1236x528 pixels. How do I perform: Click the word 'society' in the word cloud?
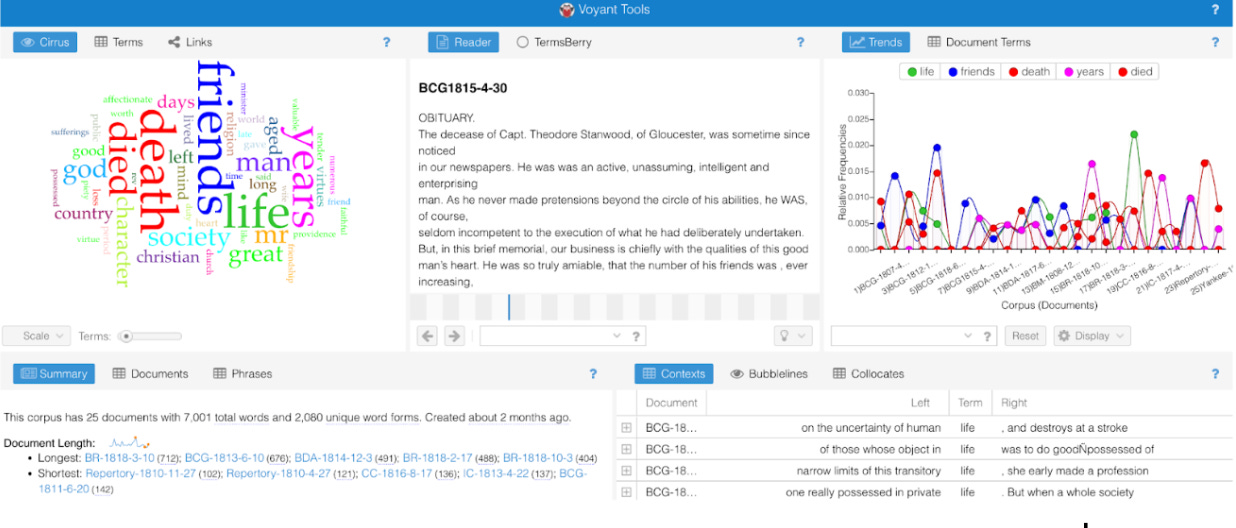189,238
